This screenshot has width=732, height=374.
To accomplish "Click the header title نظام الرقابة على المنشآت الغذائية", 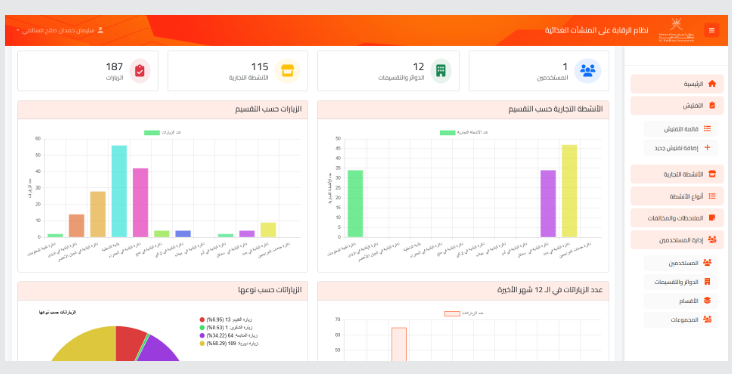I will [x=597, y=30].
